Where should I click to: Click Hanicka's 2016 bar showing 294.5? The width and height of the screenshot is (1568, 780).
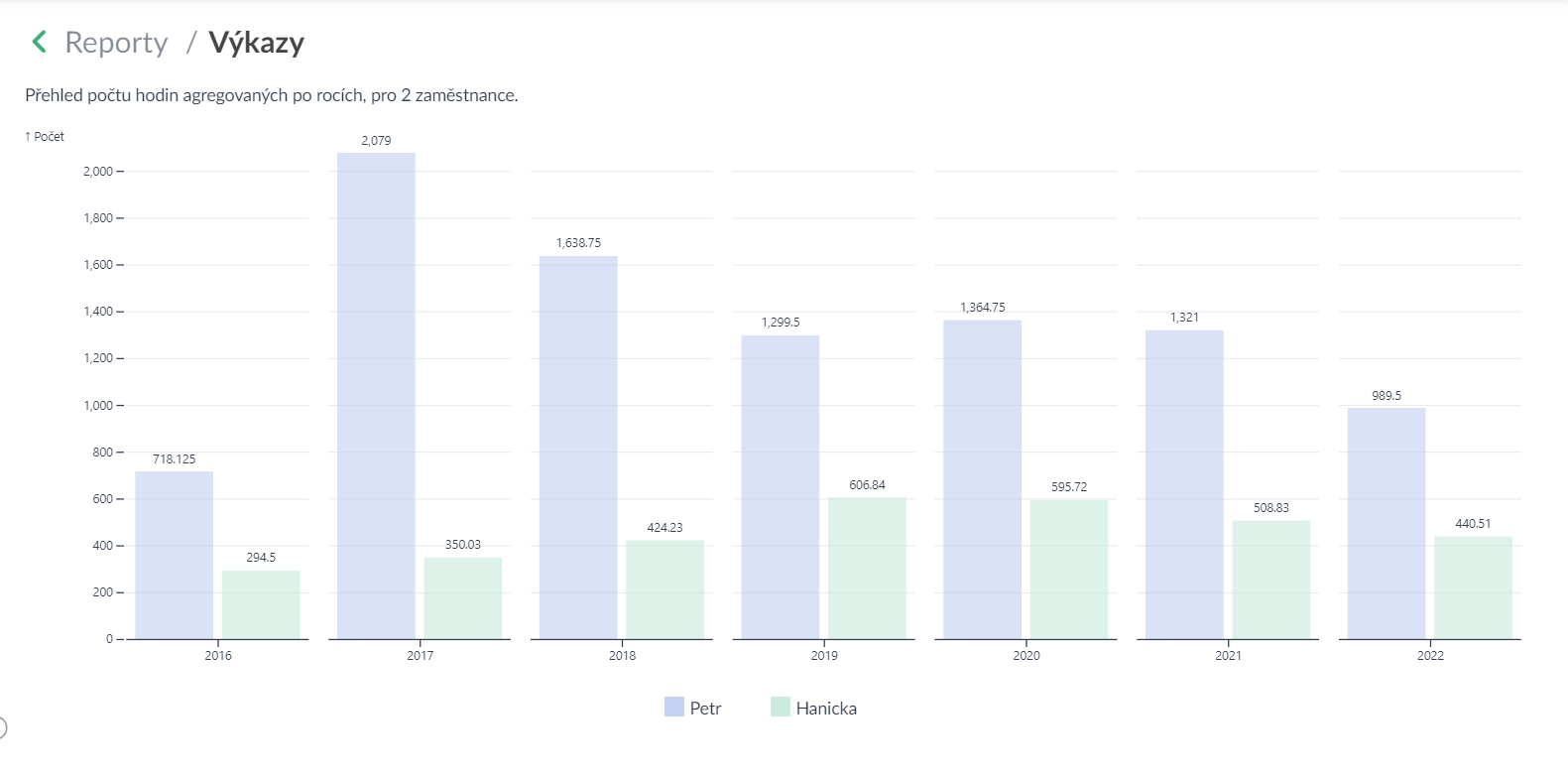pyautogui.click(x=261, y=605)
